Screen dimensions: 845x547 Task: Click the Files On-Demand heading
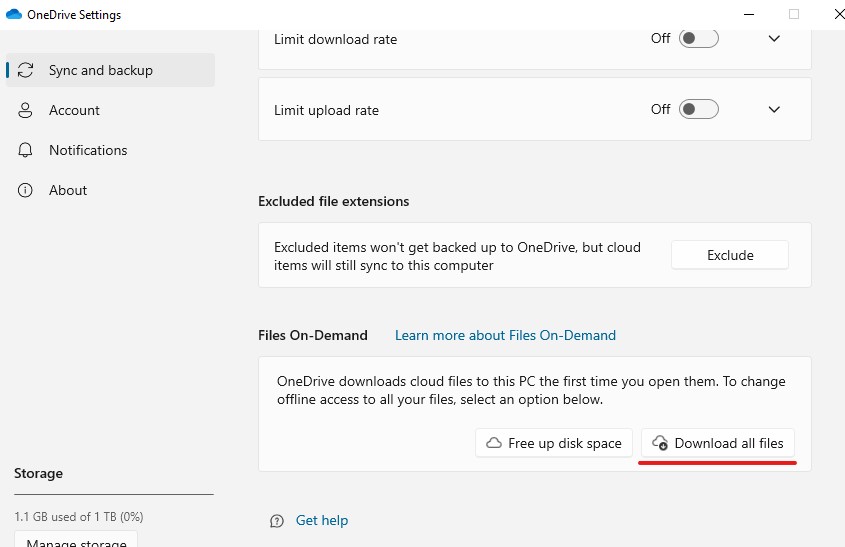pyautogui.click(x=313, y=335)
